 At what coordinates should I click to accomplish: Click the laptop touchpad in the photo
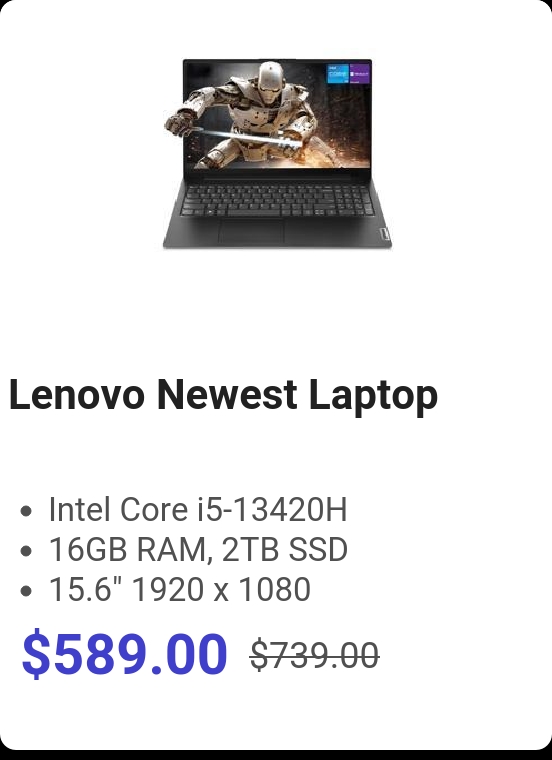[251, 231]
